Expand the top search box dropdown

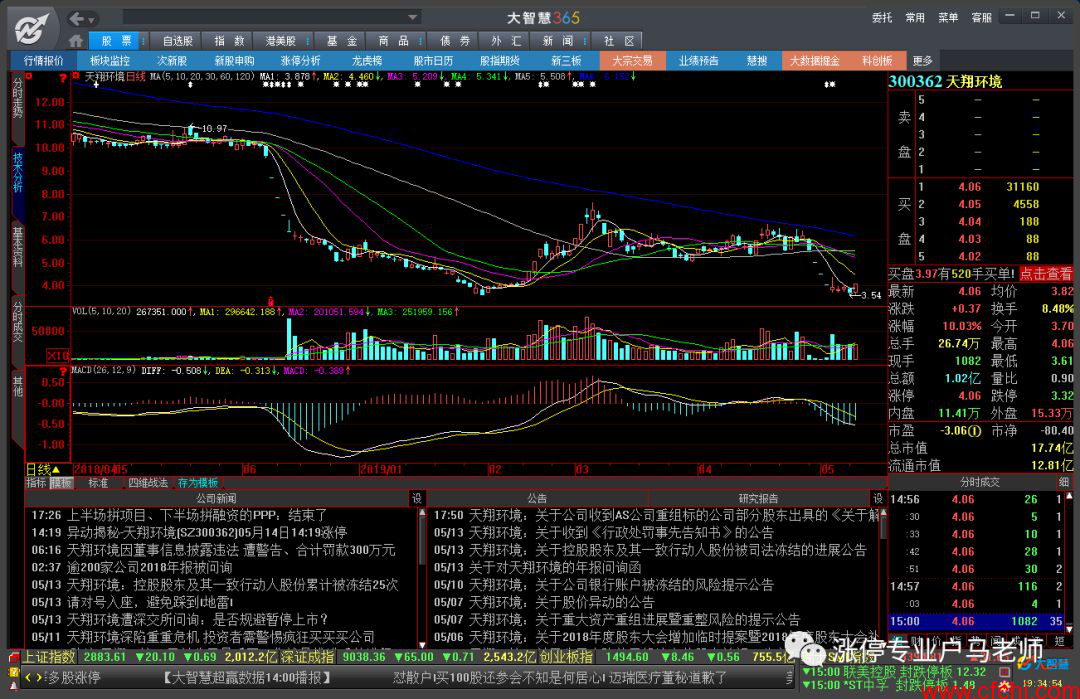[412, 17]
